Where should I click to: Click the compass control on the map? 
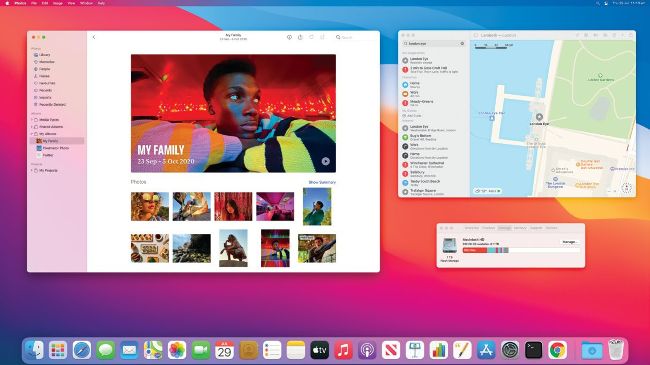[626, 188]
